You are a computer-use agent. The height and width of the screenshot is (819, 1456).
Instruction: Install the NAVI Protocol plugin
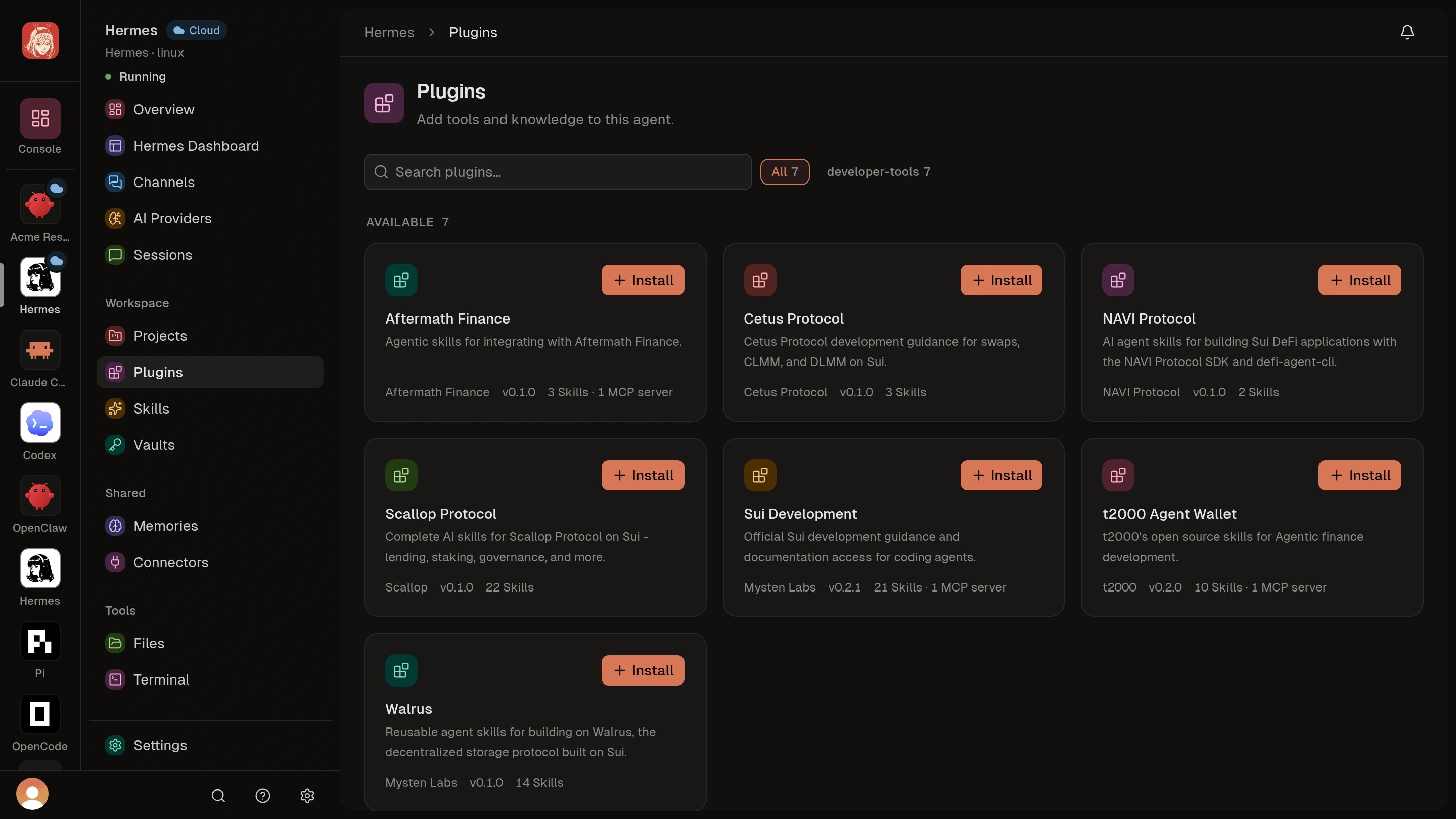(x=1359, y=281)
